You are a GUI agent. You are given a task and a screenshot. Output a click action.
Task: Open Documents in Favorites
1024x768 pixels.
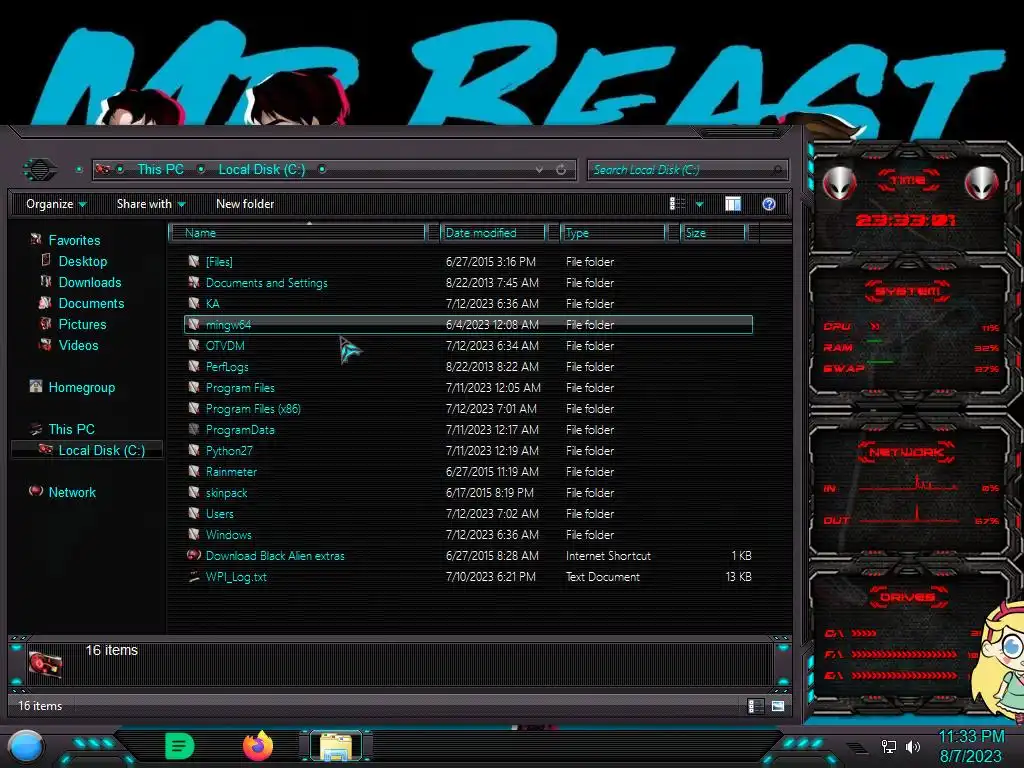(91, 303)
